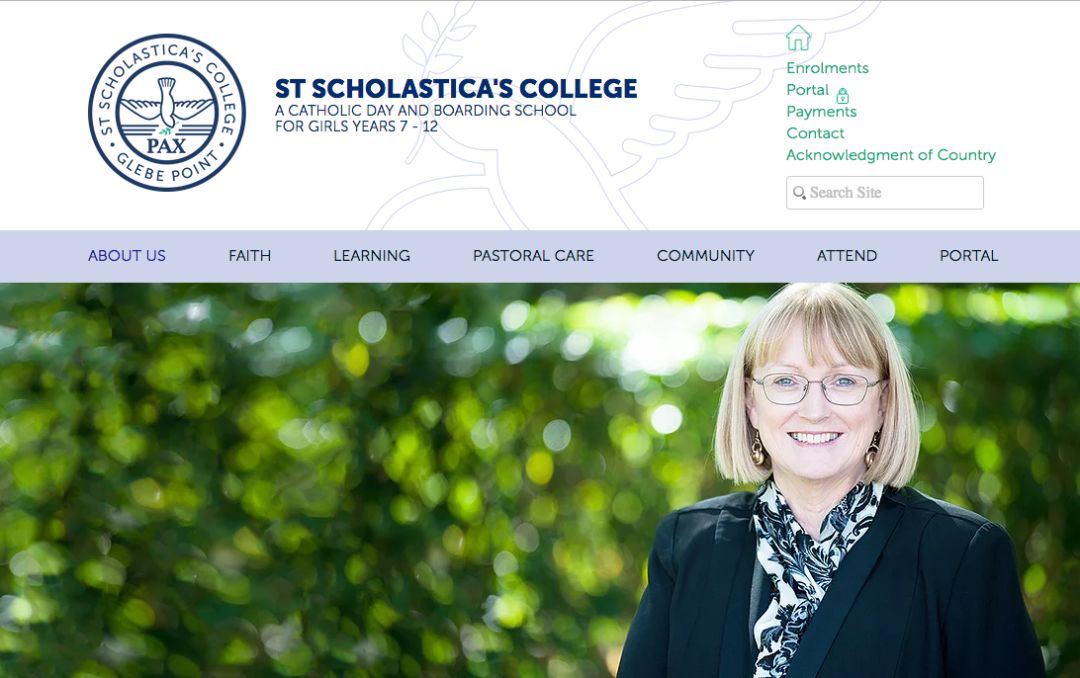Select the Faith navigation item
Screen dimensions: 1080x678
(249, 256)
